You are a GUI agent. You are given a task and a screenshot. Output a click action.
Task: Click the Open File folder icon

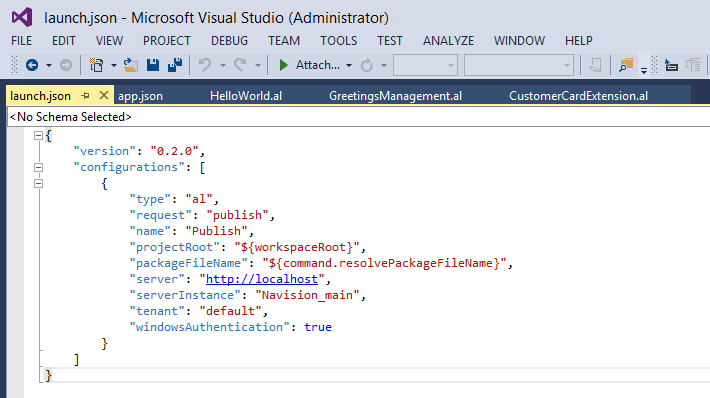[131, 65]
